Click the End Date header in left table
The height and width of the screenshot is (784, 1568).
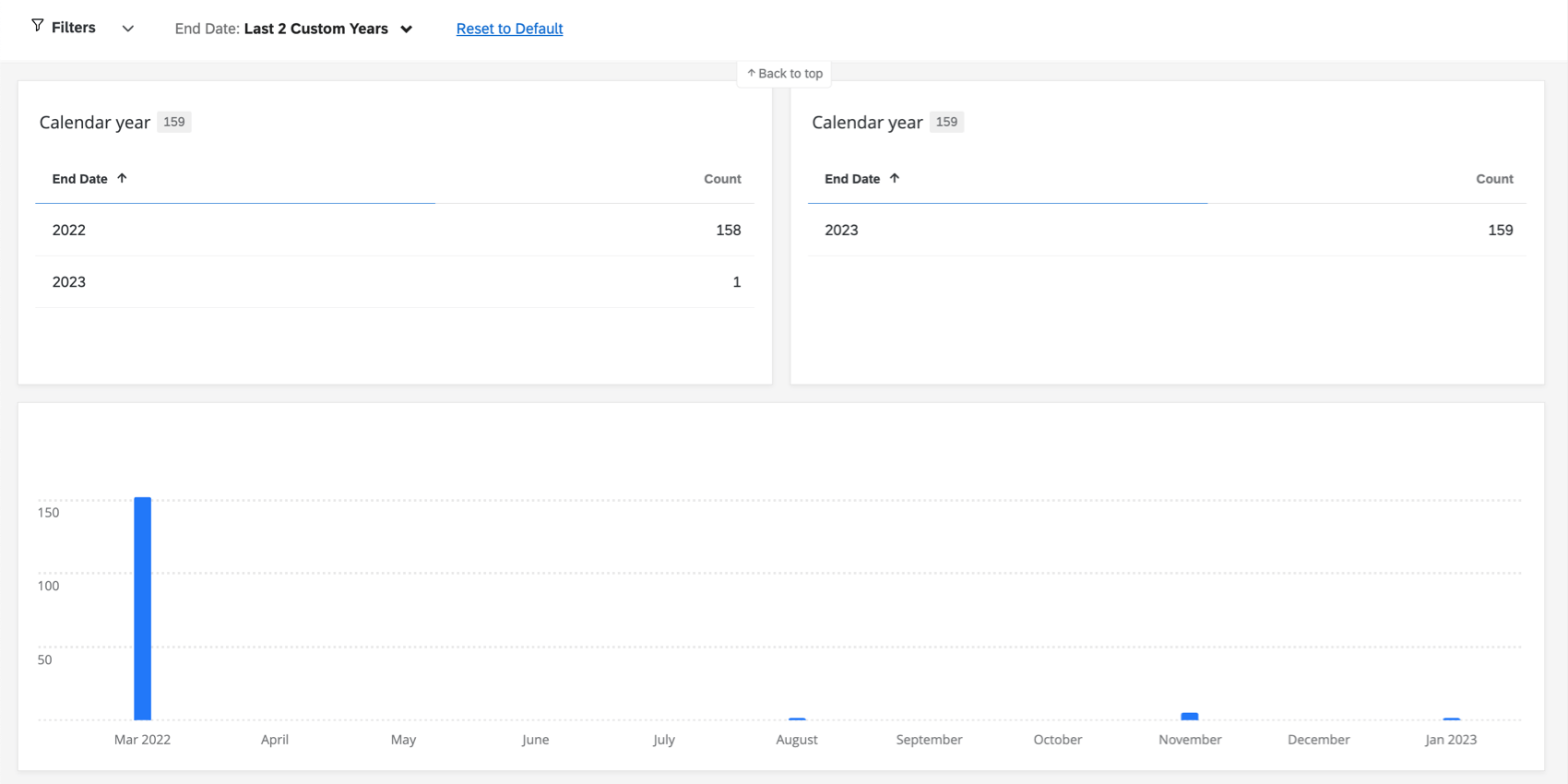[x=80, y=179]
